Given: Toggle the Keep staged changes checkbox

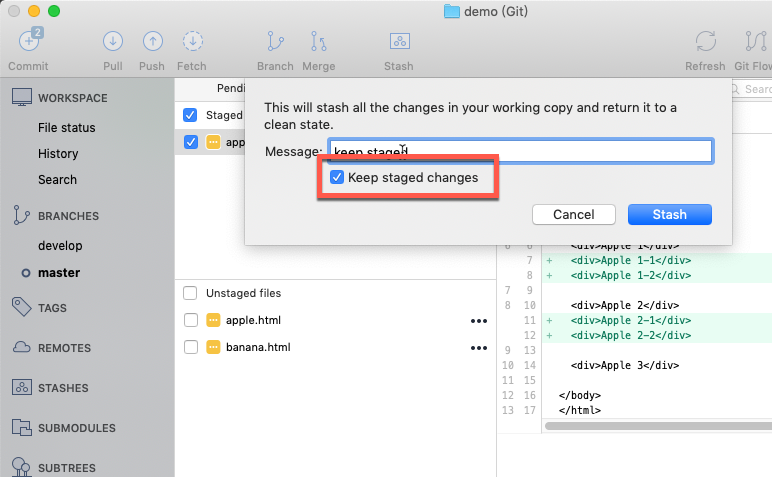Looking at the screenshot, I should (337, 177).
